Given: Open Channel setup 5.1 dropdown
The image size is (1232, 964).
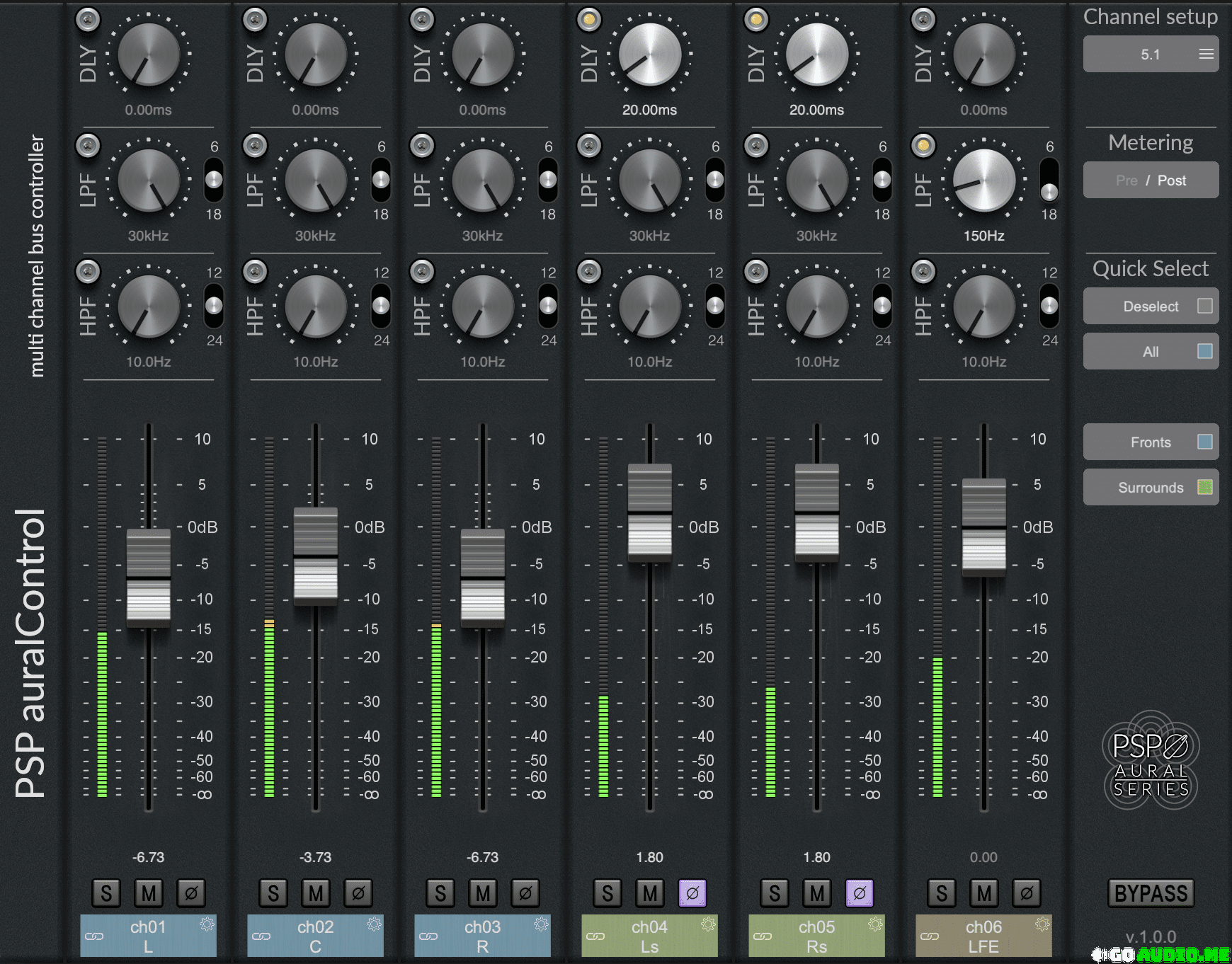Looking at the screenshot, I should tap(1151, 54).
